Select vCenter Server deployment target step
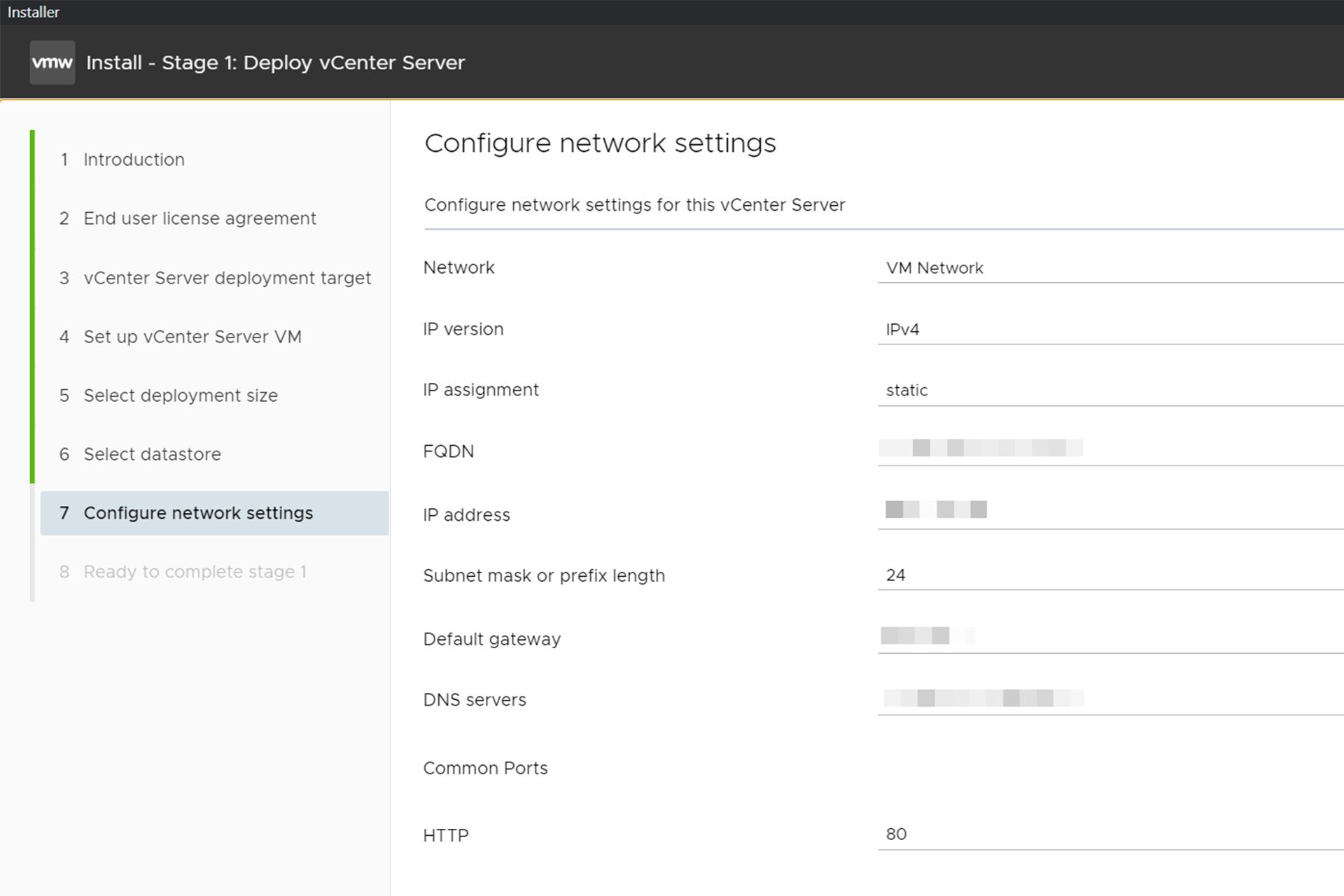1344x896 pixels. (x=215, y=278)
